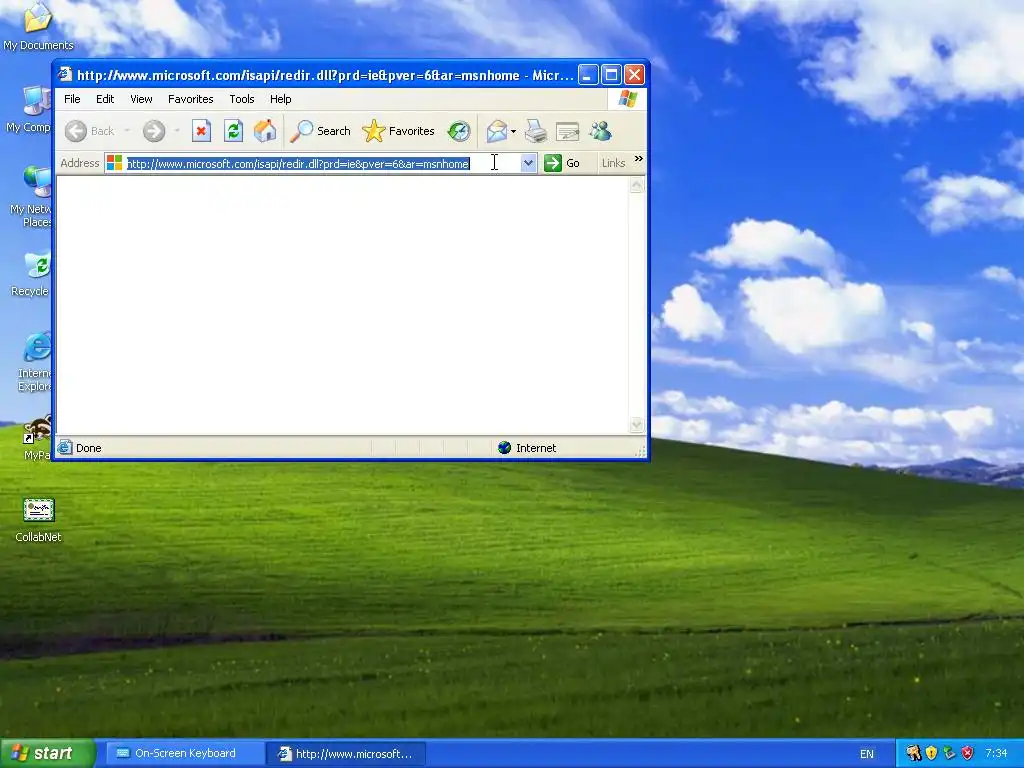Print the page with printer icon
1024x768 pixels.
click(x=536, y=131)
